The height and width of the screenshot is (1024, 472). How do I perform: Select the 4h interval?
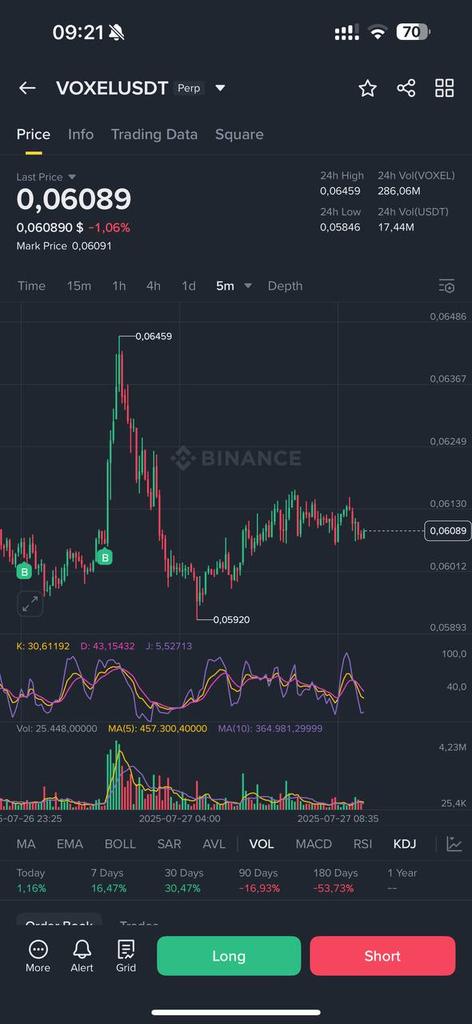click(x=153, y=286)
